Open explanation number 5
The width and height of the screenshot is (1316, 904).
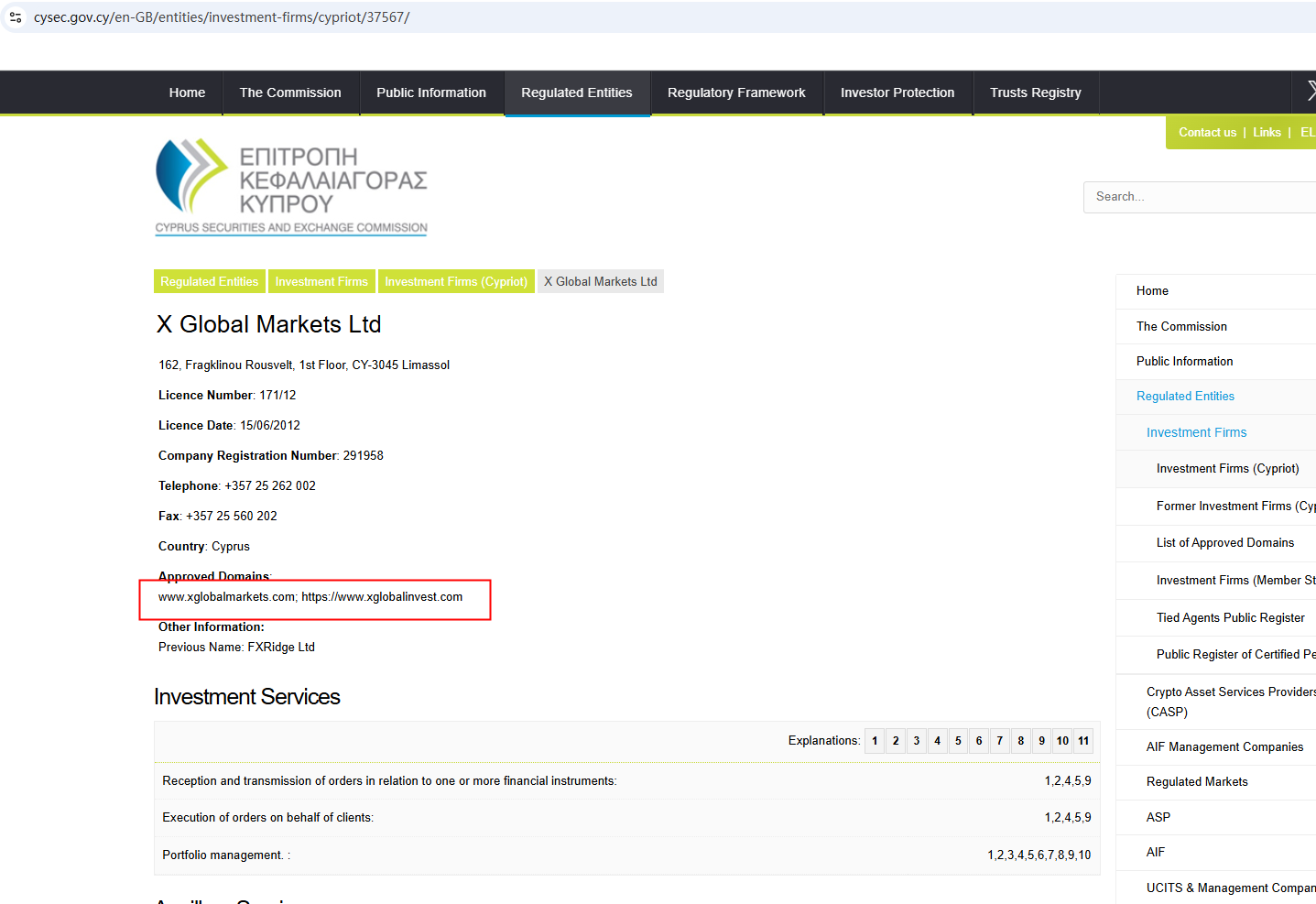pyautogui.click(x=958, y=741)
